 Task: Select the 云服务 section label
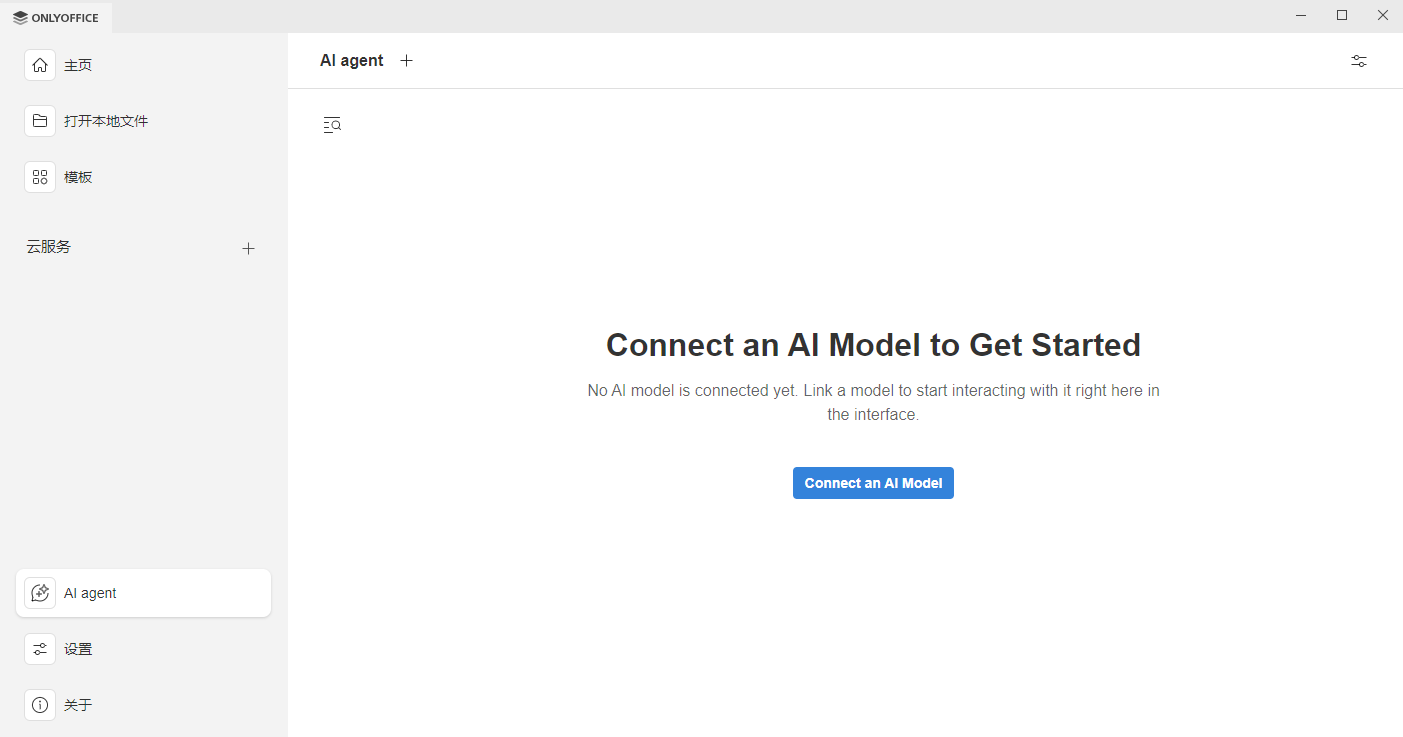(49, 247)
